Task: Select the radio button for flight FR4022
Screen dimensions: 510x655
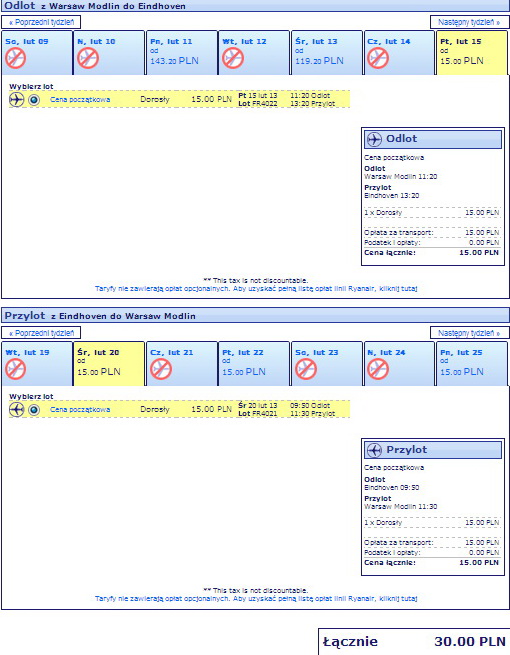Action: [x=34, y=100]
